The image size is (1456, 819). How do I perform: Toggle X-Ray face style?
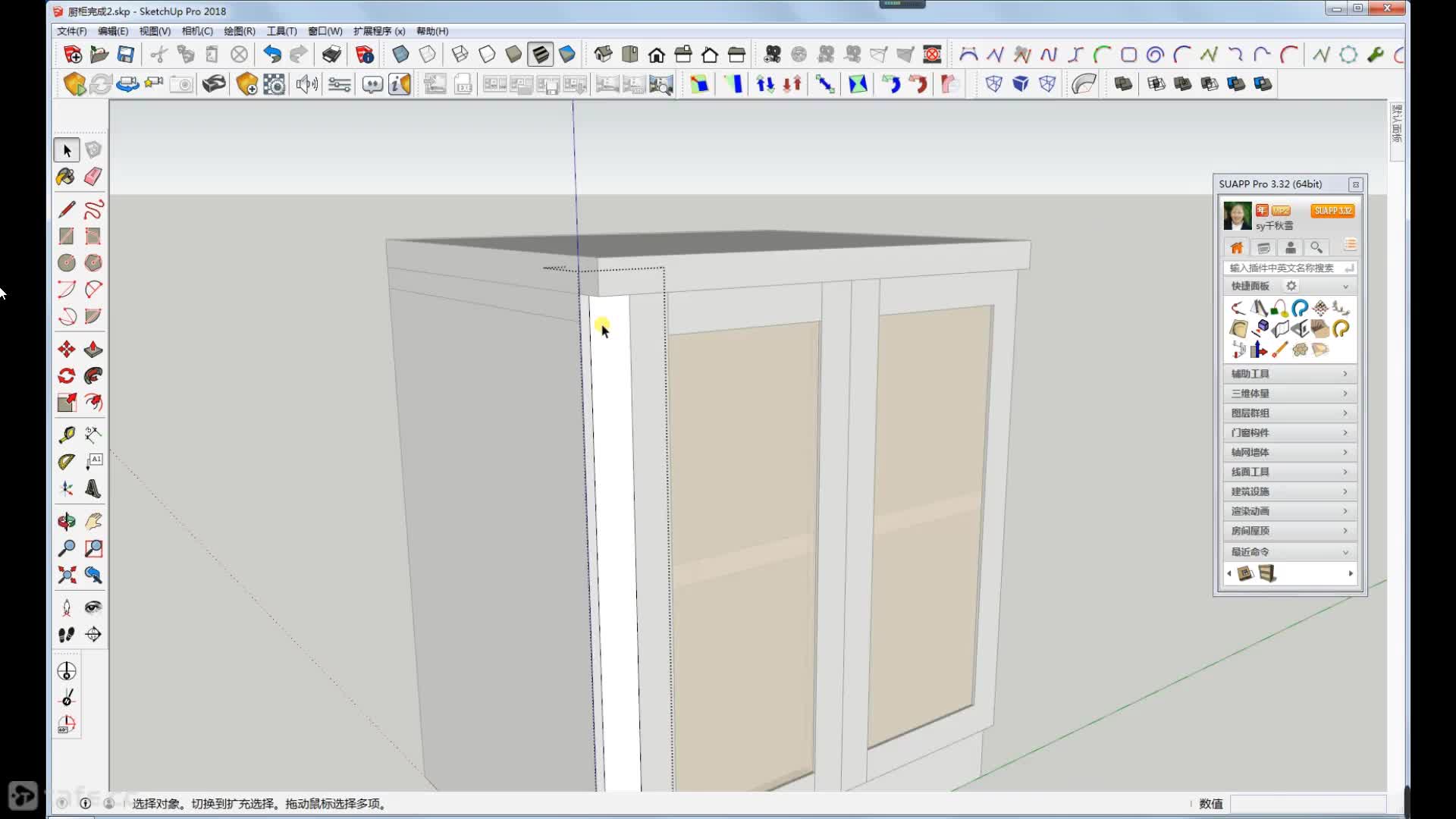click(400, 54)
